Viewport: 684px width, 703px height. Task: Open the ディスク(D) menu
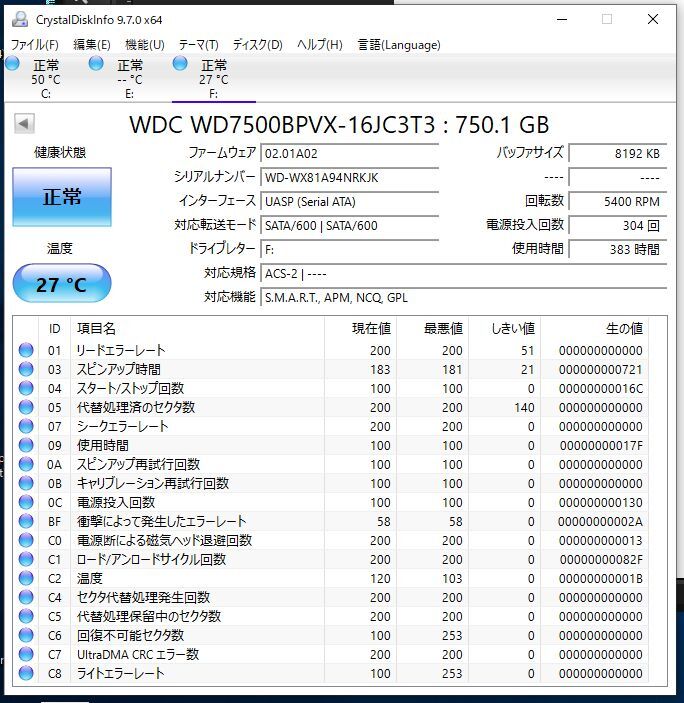pos(257,45)
